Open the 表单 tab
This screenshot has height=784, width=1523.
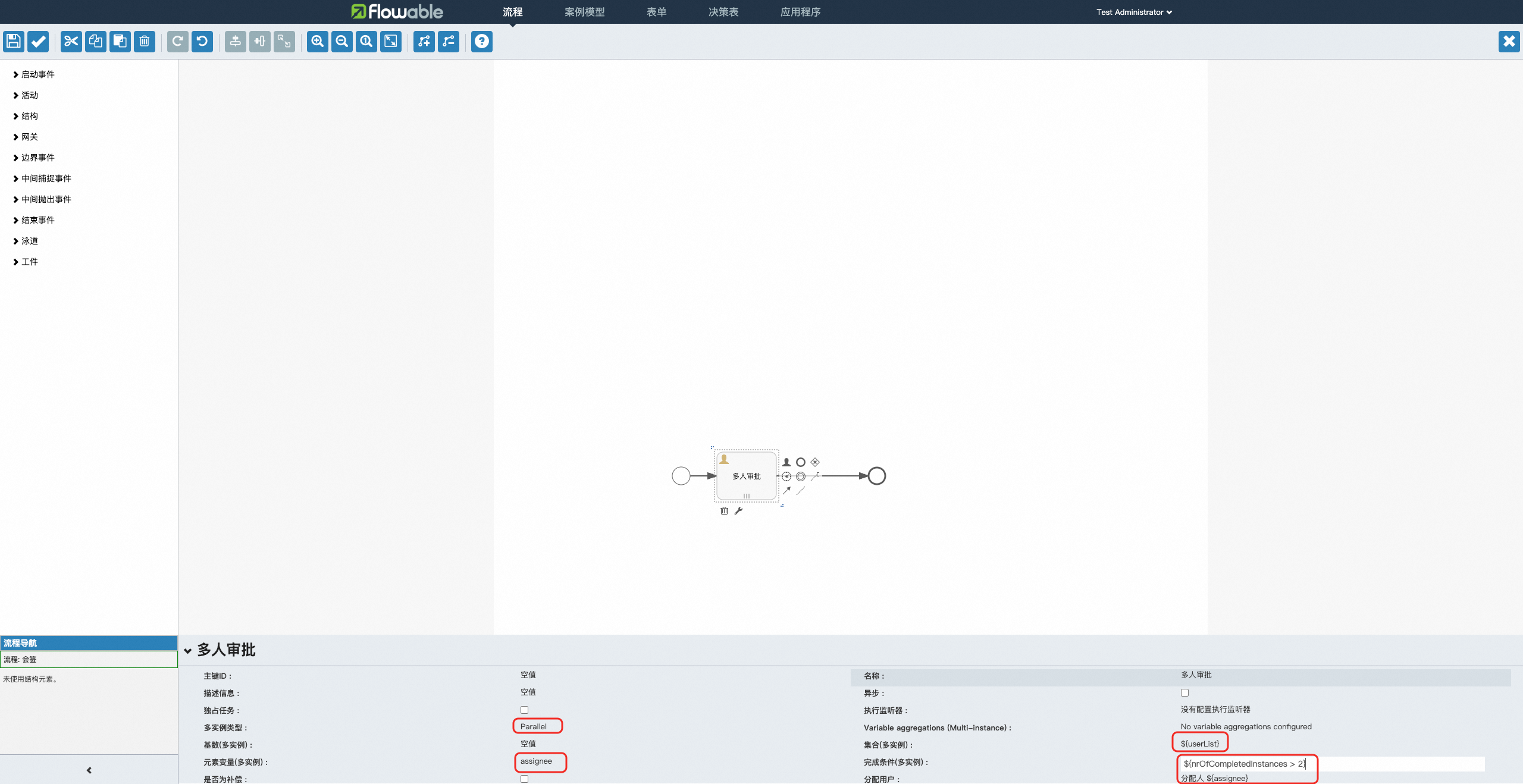click(656, 12)
